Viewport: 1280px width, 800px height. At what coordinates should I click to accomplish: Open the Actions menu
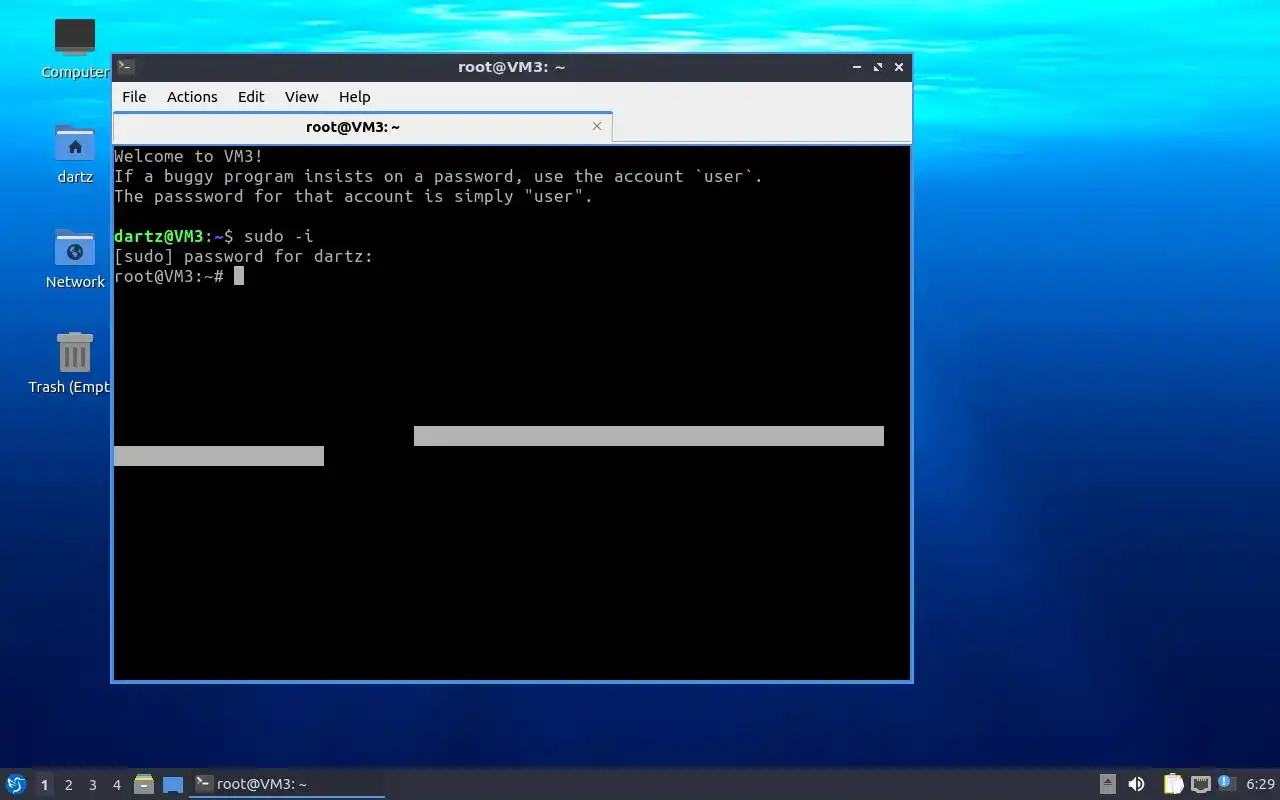tap(192, 97)
